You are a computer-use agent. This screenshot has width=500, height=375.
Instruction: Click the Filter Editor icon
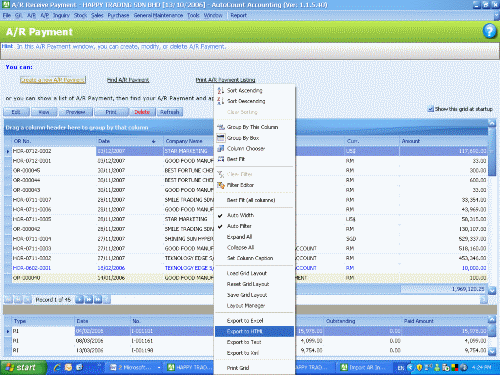coord(221,185)
